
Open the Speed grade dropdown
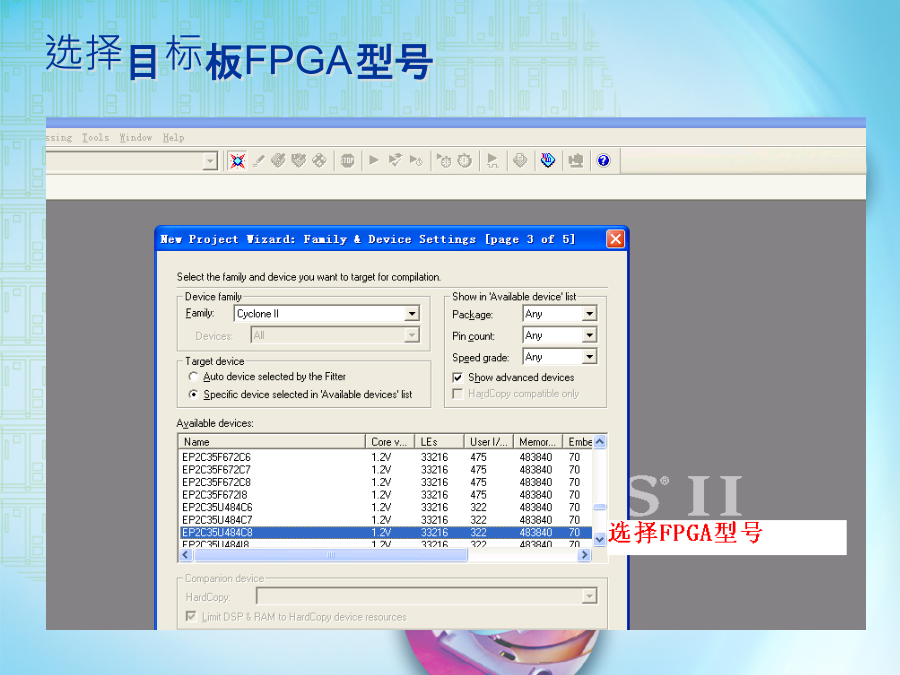pos(589,357)
